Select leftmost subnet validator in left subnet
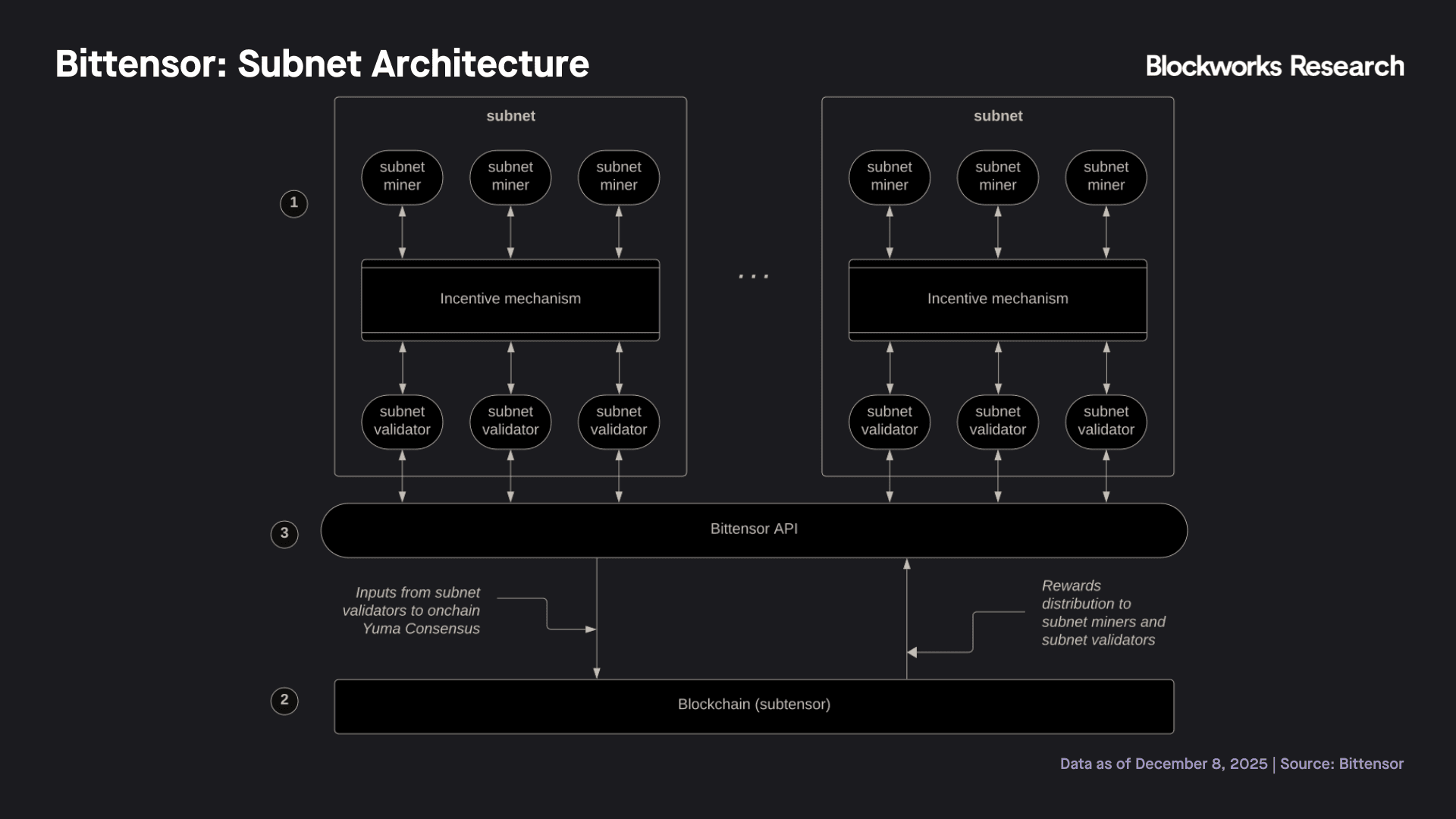This screenshot has height=819, width=1456. pyautogui.click(x=402, y=422)
